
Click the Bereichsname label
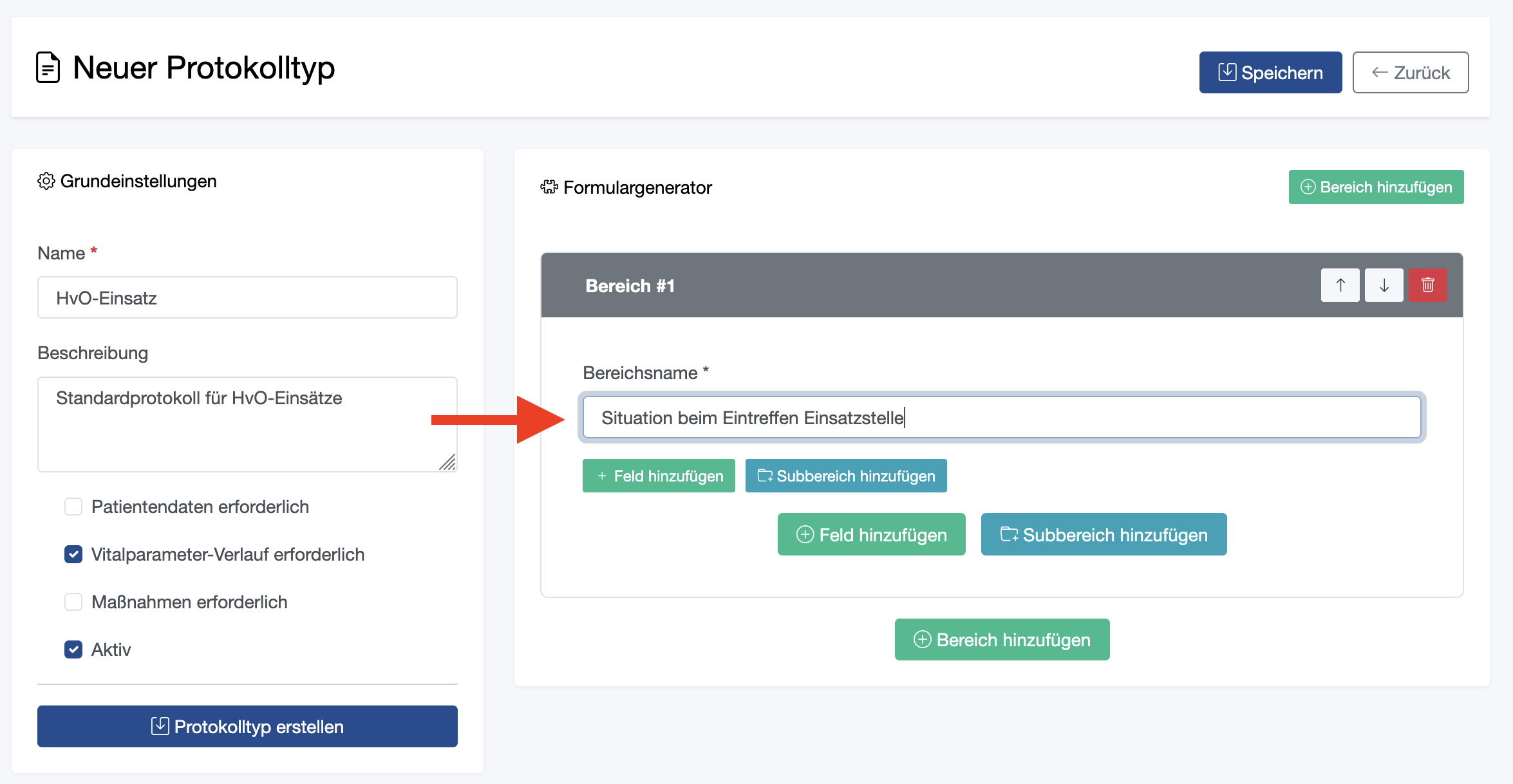[x=646, y=373]
